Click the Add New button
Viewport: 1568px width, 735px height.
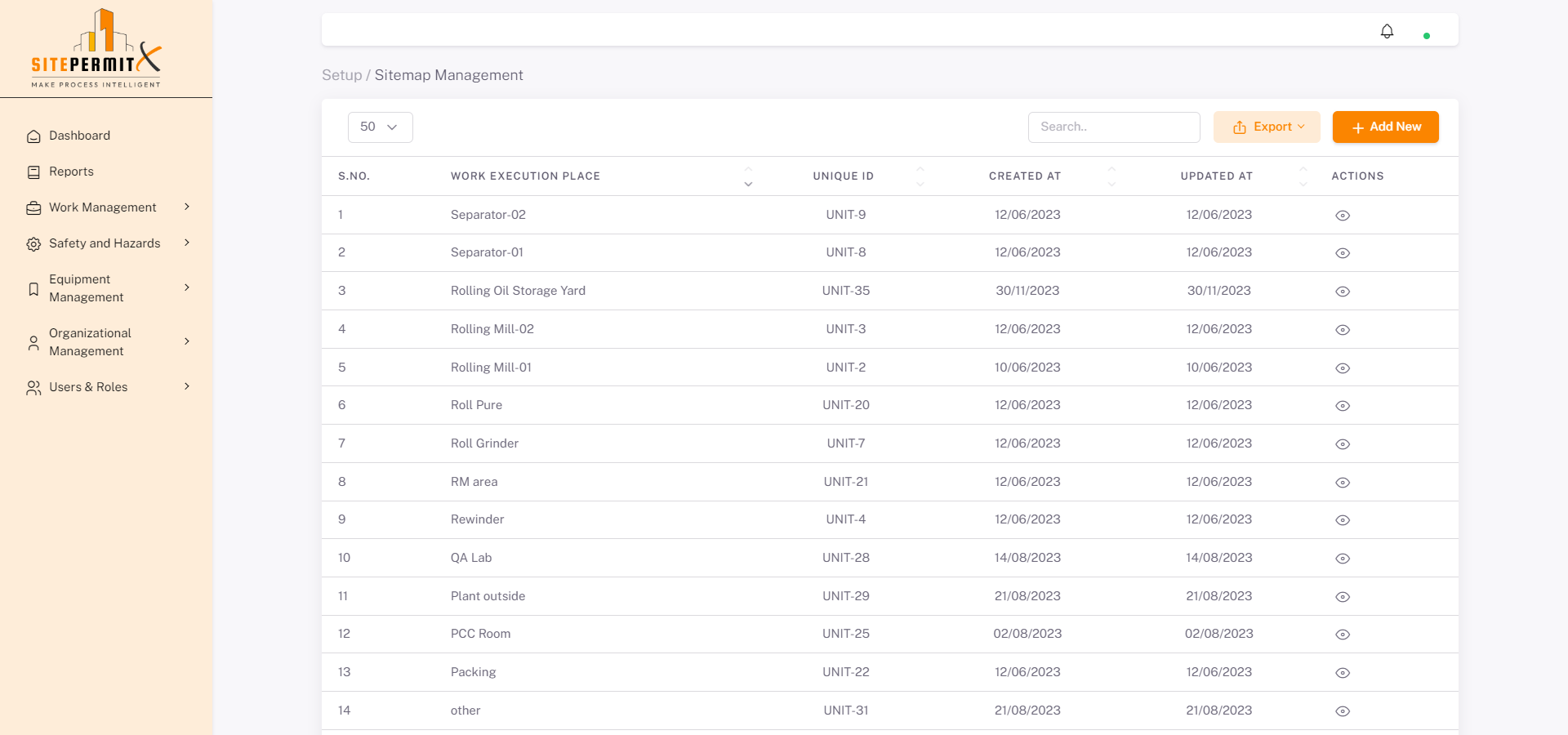1385,127
